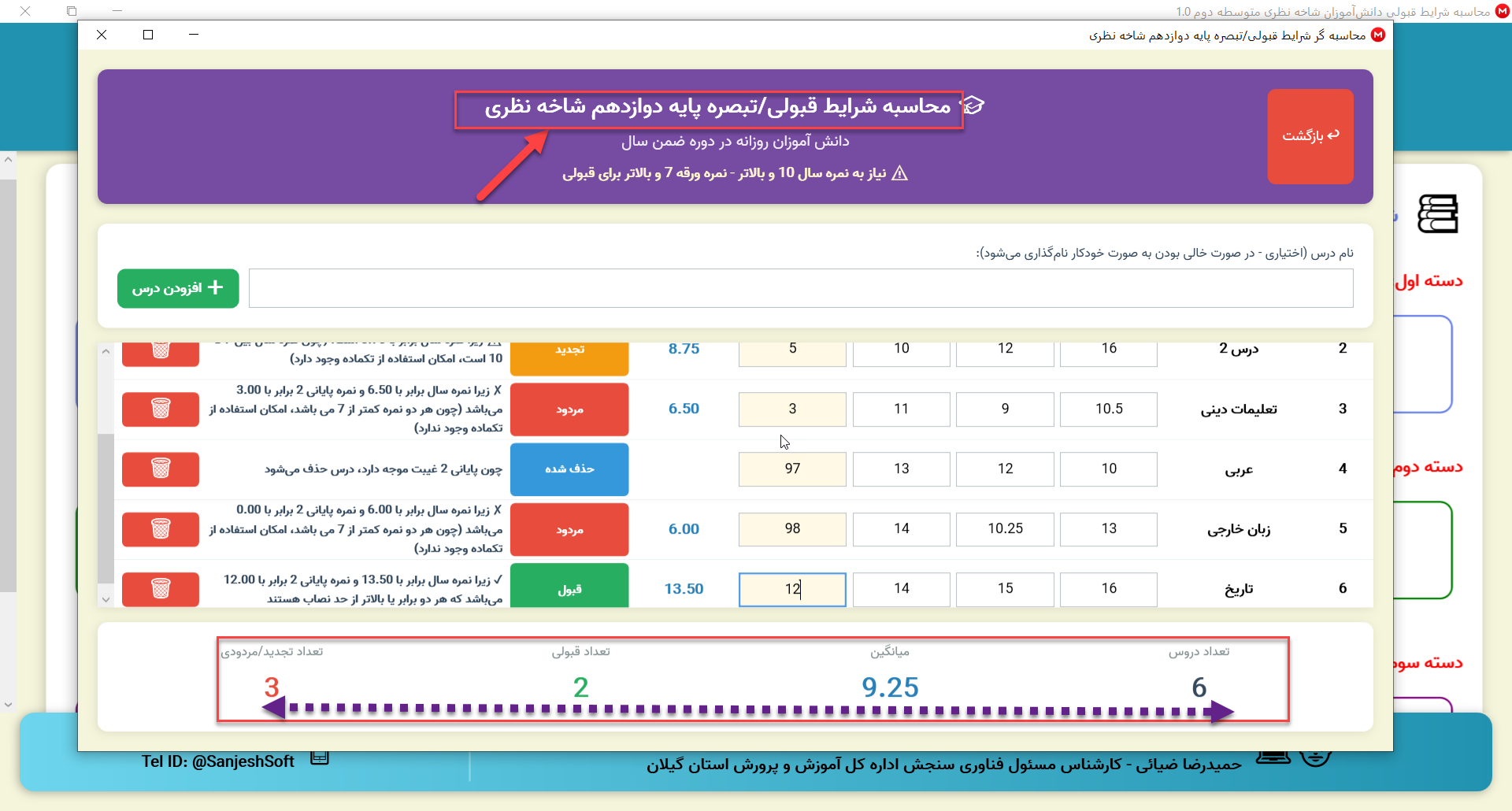Click the حذف شده status badge for عربی
Viewport: 1512px width, 811px height.
(x=569, y=468)
